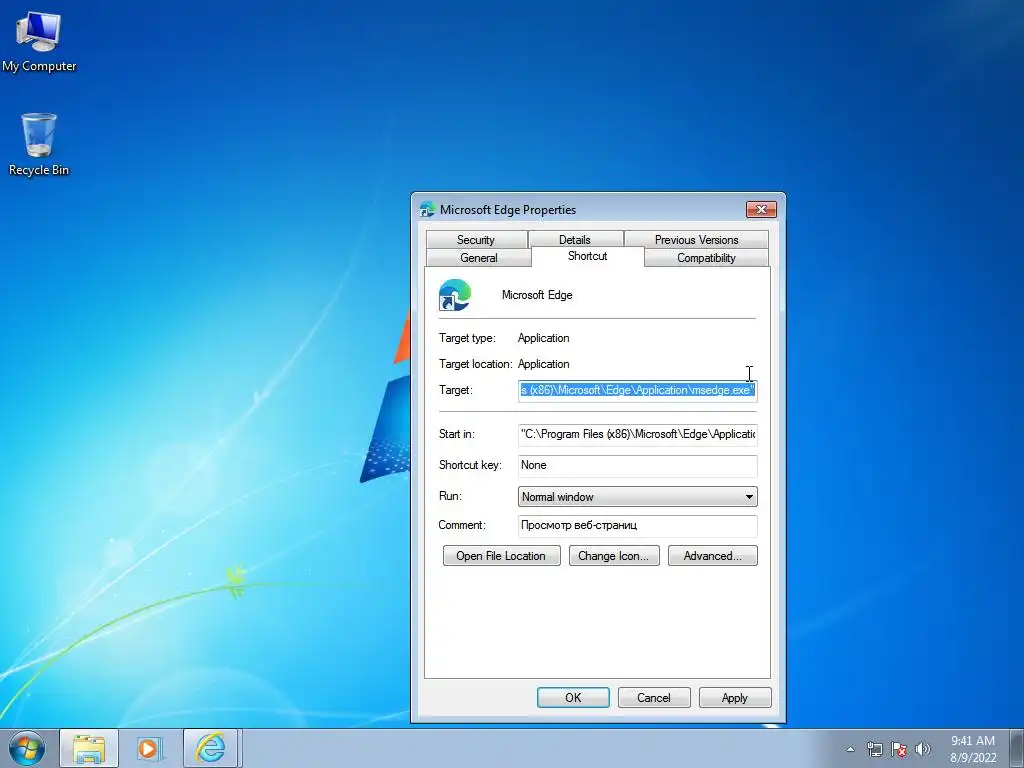Screen dimensions: 1024x768
Task: Click the Cancel button
Action: (x=654, y=697)
